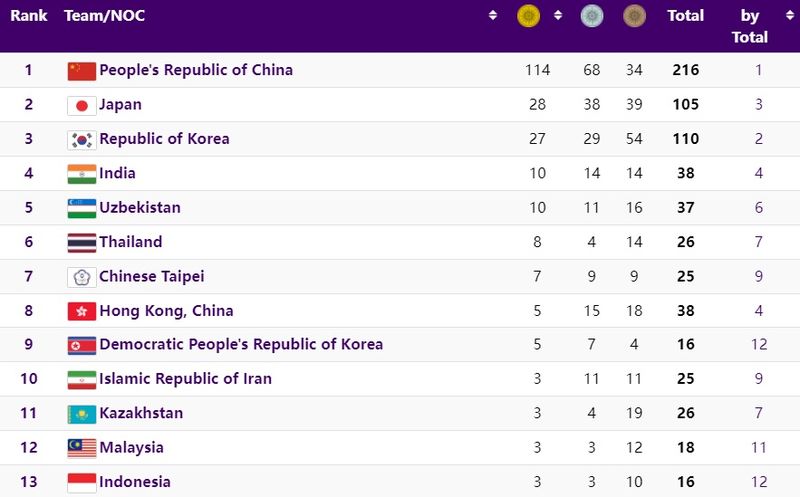800x497 pixels.
Task: Open Democratic People's Republic of Korea link
Action: (240, 345)
